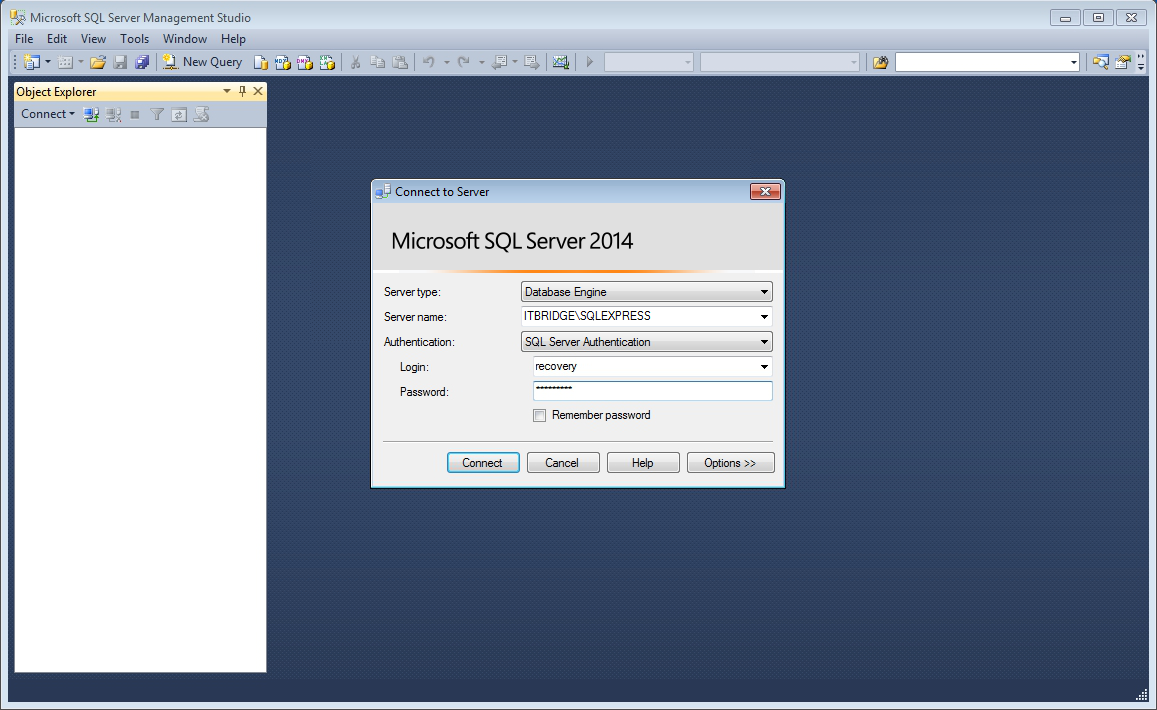The width and height of the screenshot is (1157, 710).
Task: Click the Cancel button
Action: coord(562,463)
